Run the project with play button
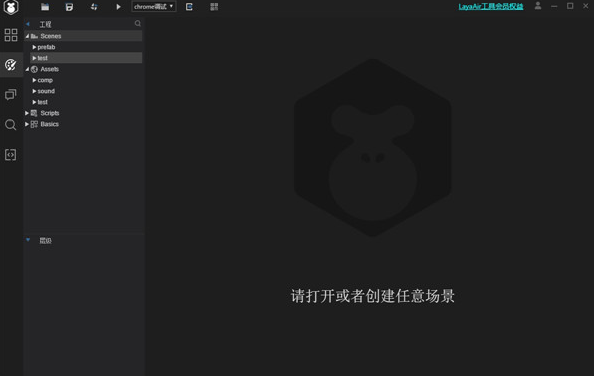This screenshot has height=376, width=594. [x=118, y=7]
